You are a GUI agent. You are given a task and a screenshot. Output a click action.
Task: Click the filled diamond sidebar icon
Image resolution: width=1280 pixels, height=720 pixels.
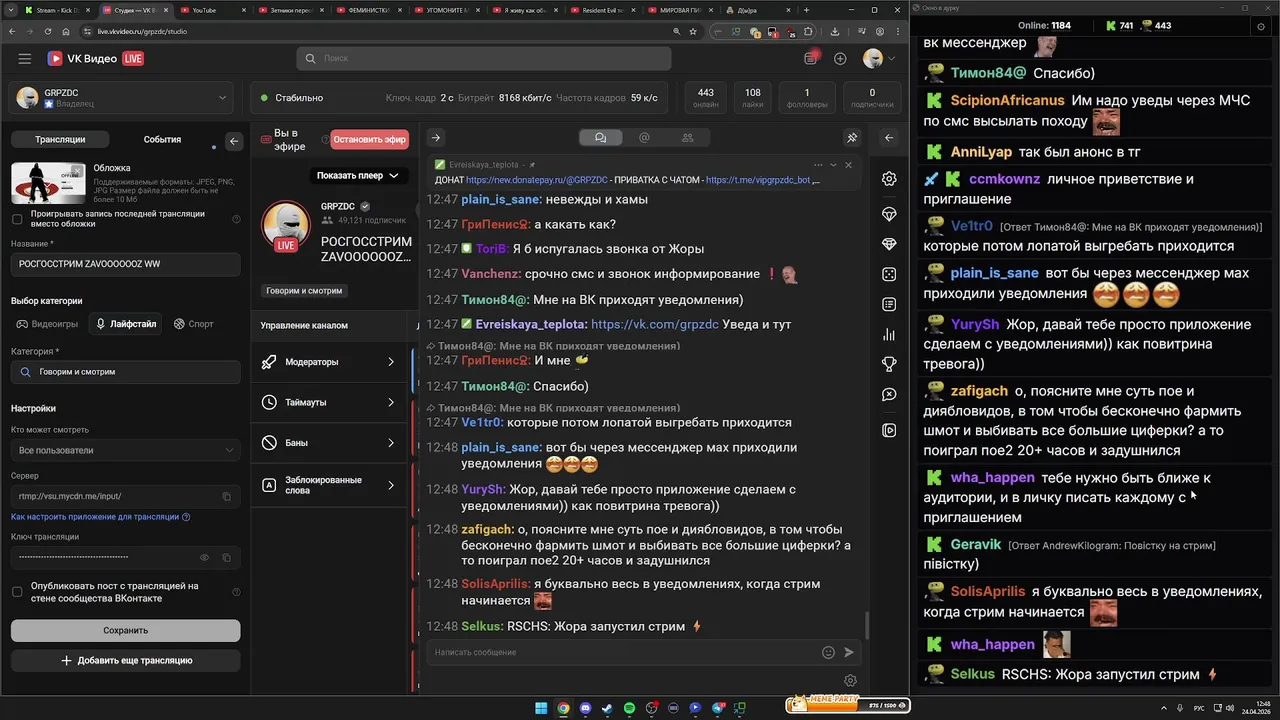(x=889, y=244)
